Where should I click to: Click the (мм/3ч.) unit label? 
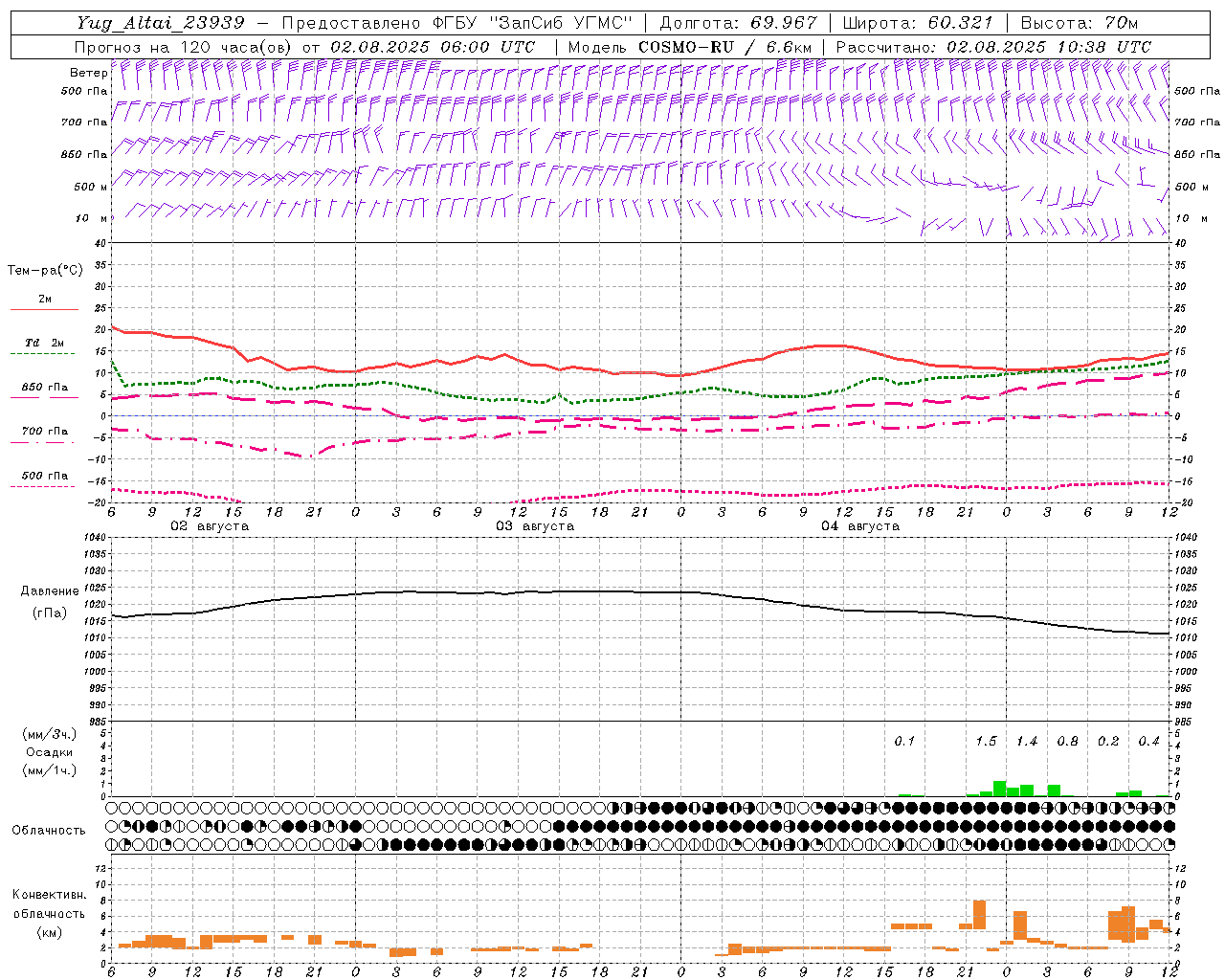click(49, 734)
